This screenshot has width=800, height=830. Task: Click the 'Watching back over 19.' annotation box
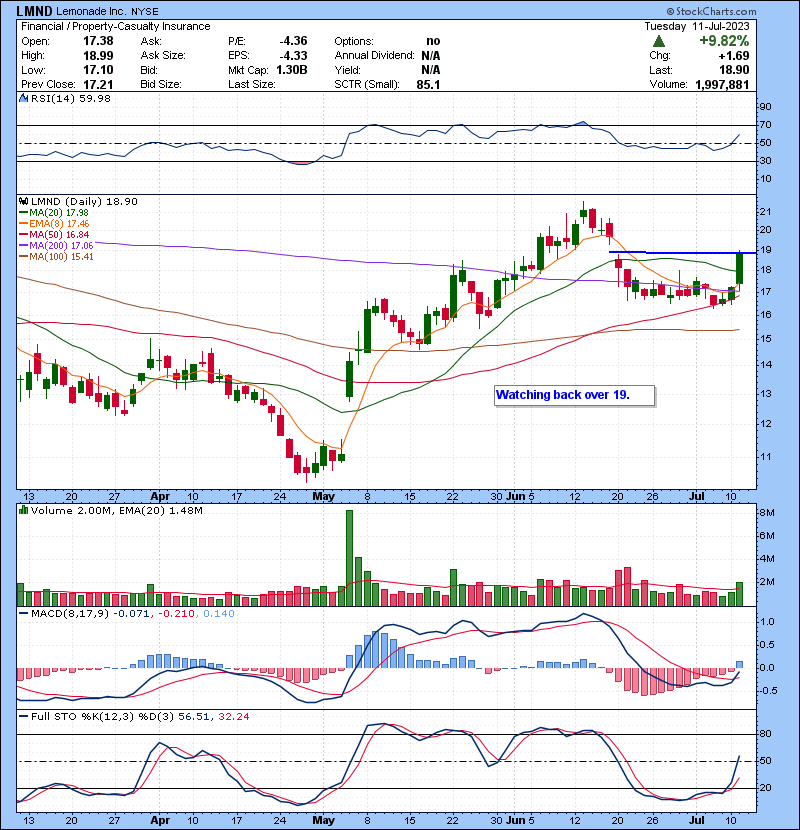(x=574, y=395)
